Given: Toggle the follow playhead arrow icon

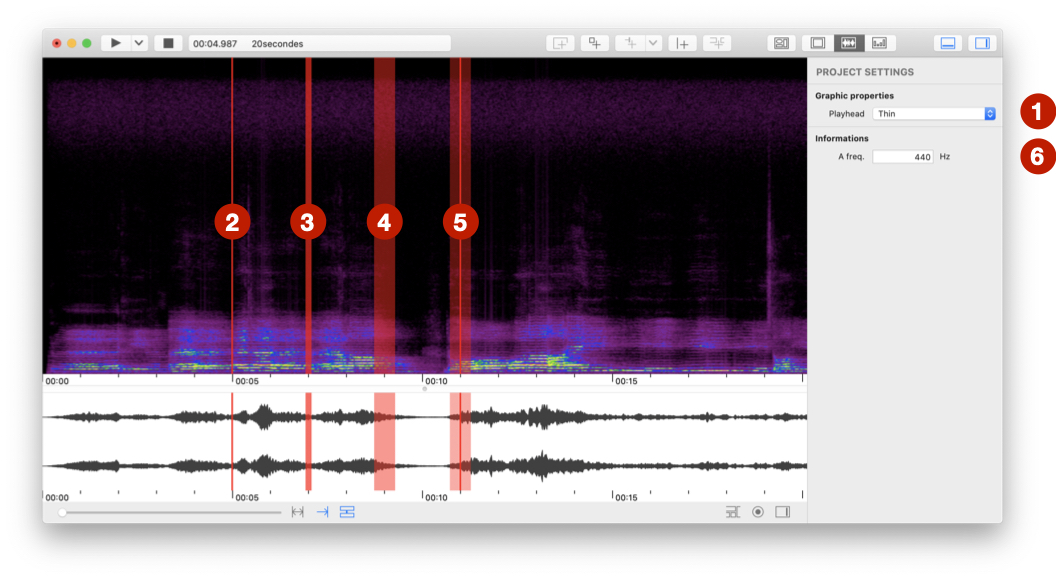Looking at the screenshot, I should tap(323, 512).
